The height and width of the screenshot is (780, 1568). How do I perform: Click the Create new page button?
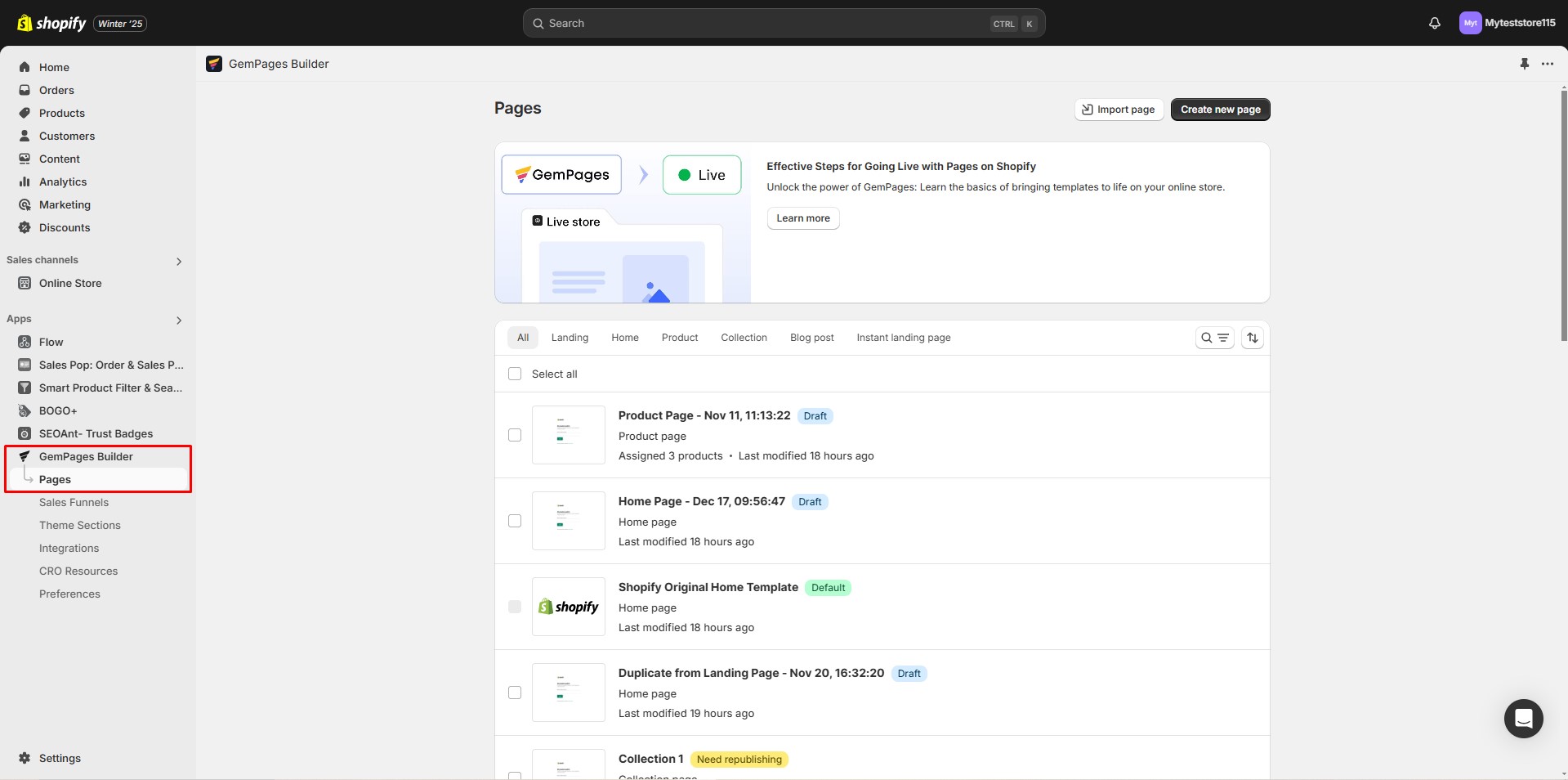pyautogui.click(x=1219, y=109)
